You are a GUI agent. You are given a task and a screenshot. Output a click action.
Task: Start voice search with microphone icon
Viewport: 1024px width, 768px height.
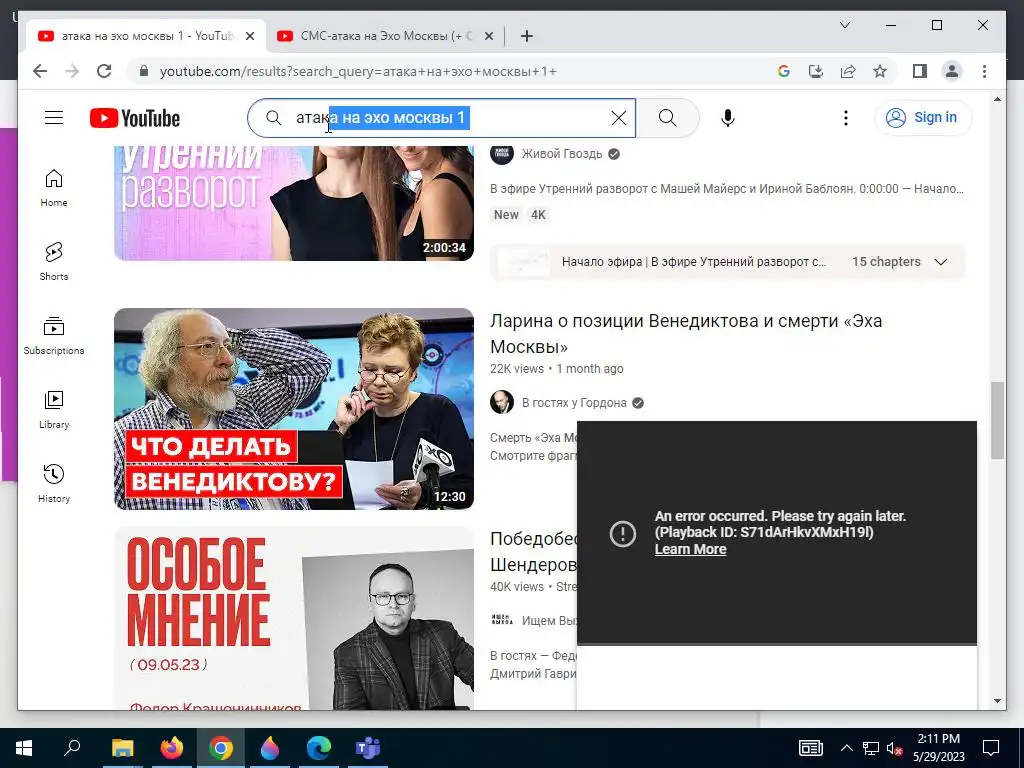click(x=728, y=118)
